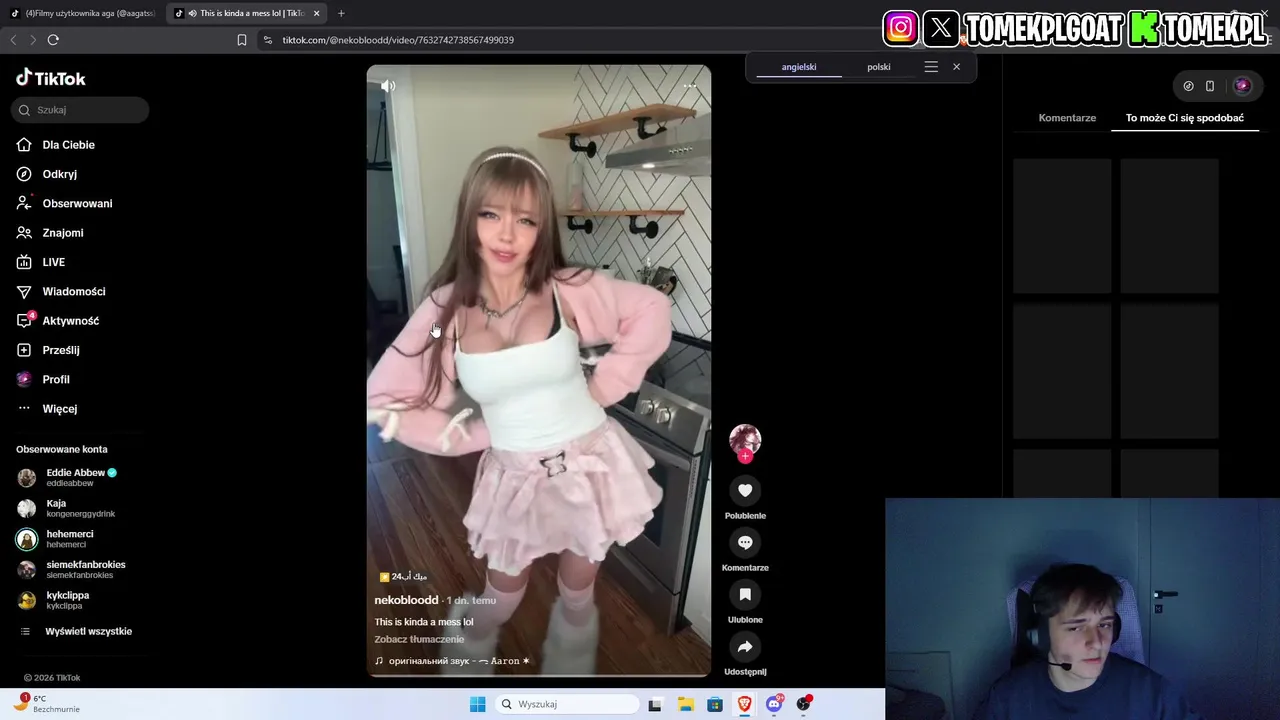This screenshot has height=720, width=1280.
Task: Select the To może Ci się spodobać tab
Action: [1185, 118]
